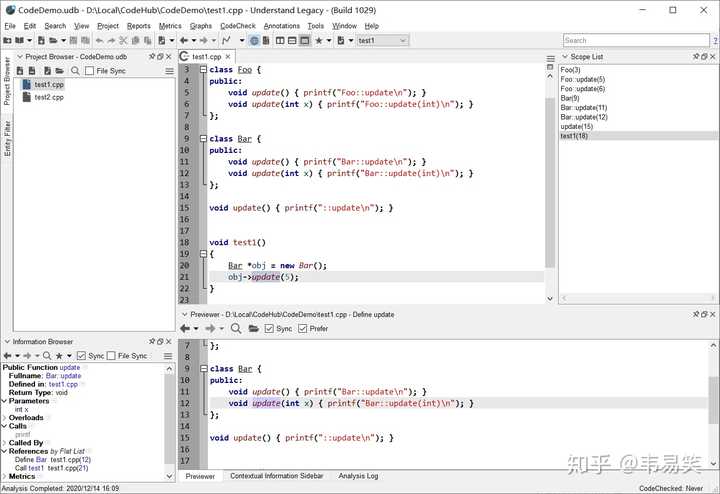Open the File menu
The image size is (720, 494).
[10, 26]
